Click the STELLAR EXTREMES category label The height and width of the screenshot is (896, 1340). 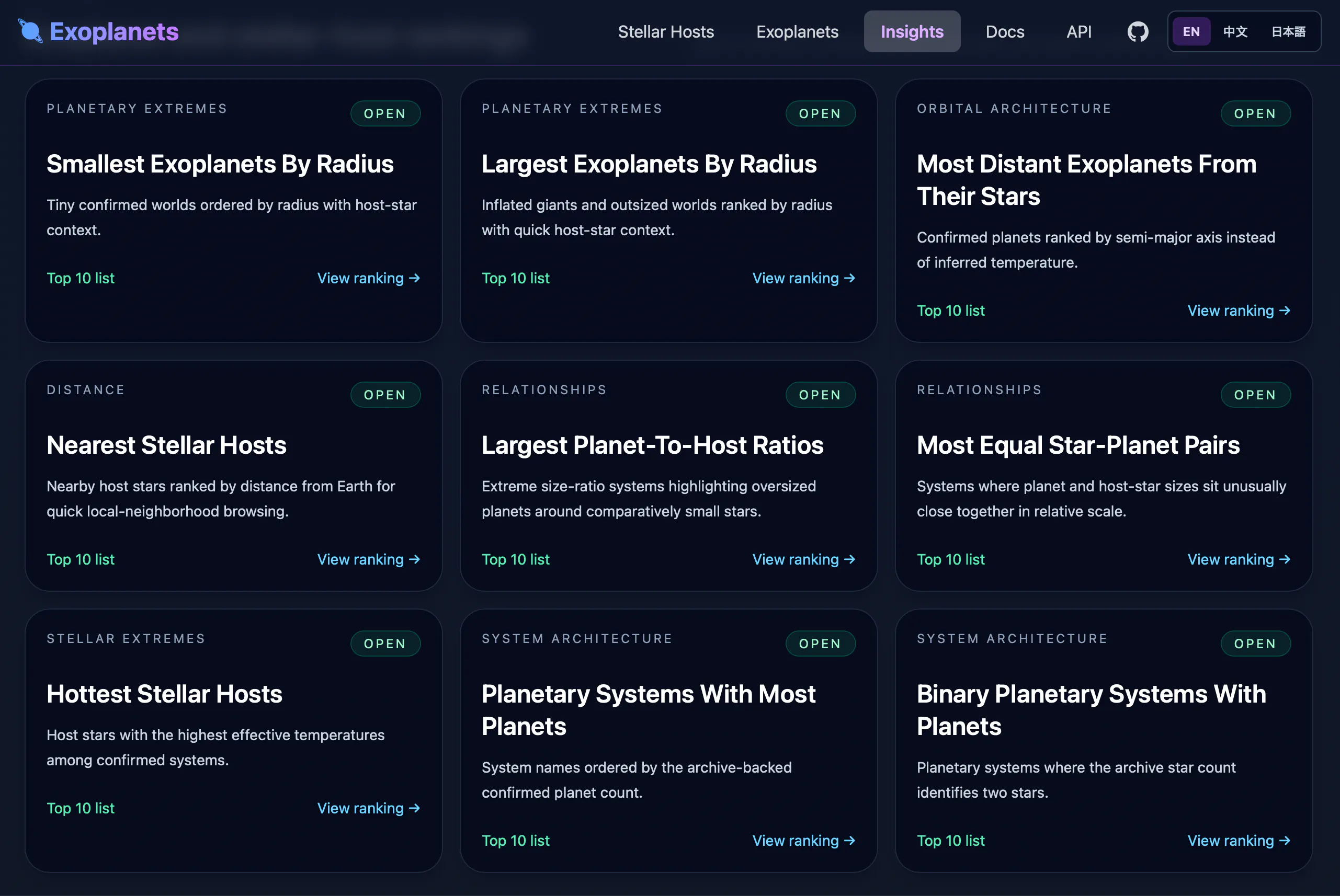126,638
